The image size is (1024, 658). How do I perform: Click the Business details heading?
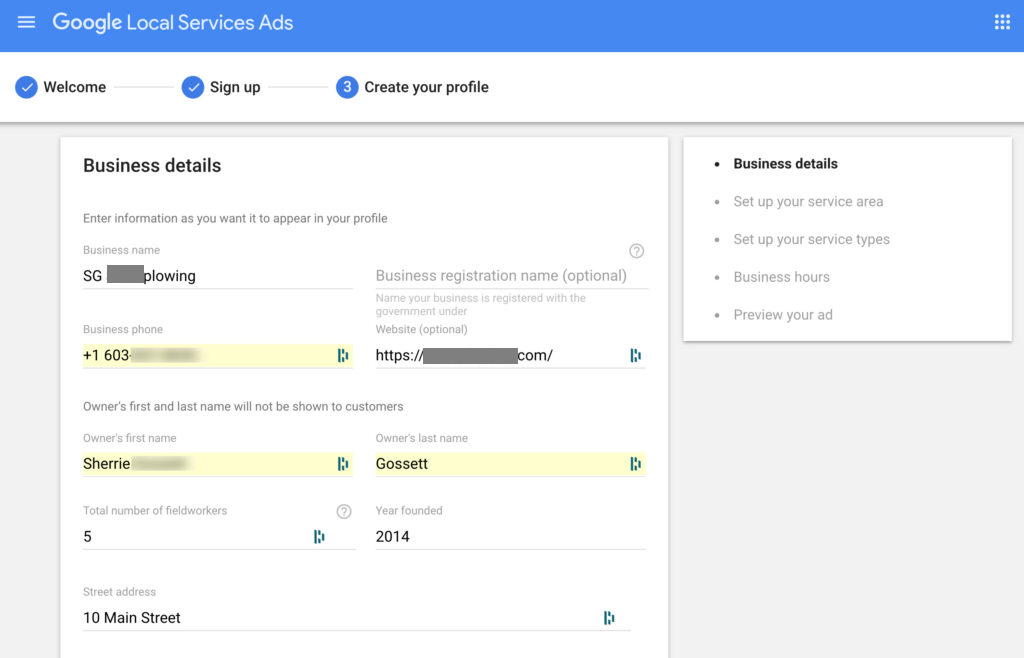click(152, 166)
